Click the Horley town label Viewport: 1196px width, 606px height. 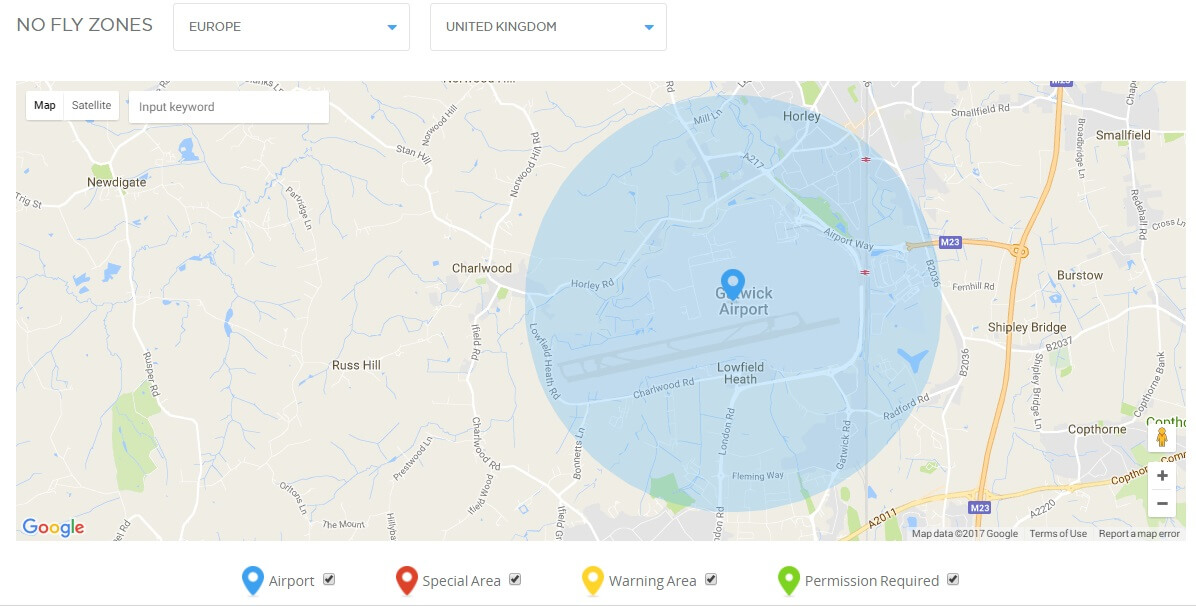point(802,116)
